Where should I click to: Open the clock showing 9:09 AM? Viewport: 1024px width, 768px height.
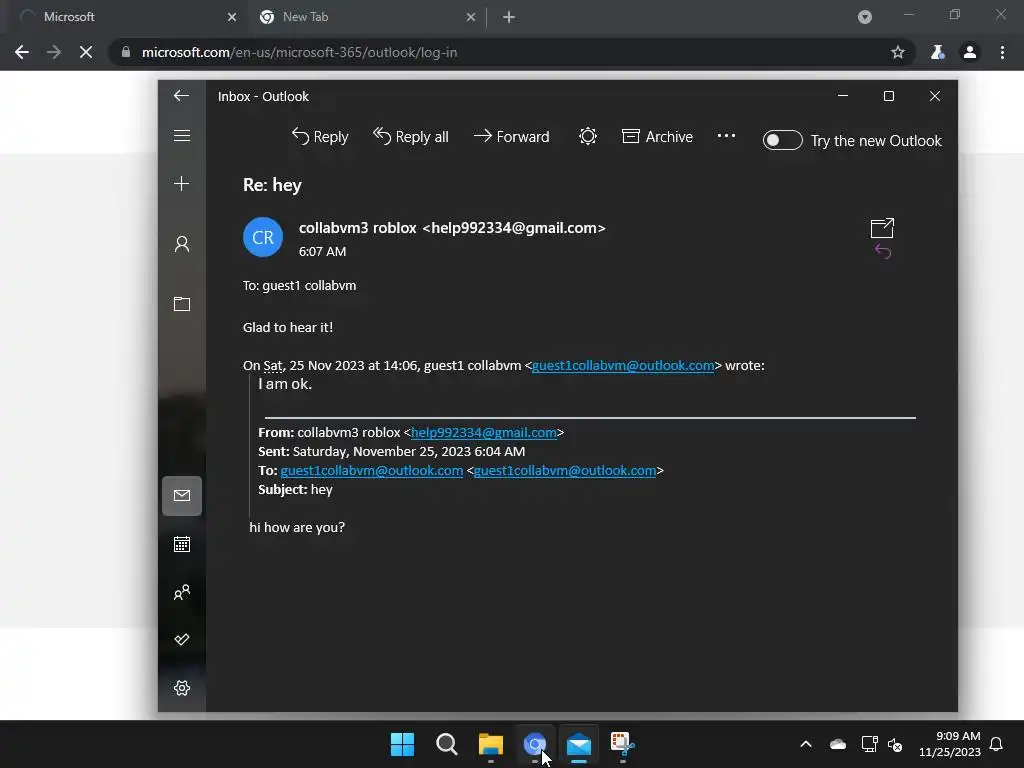[x=950, y=744]
